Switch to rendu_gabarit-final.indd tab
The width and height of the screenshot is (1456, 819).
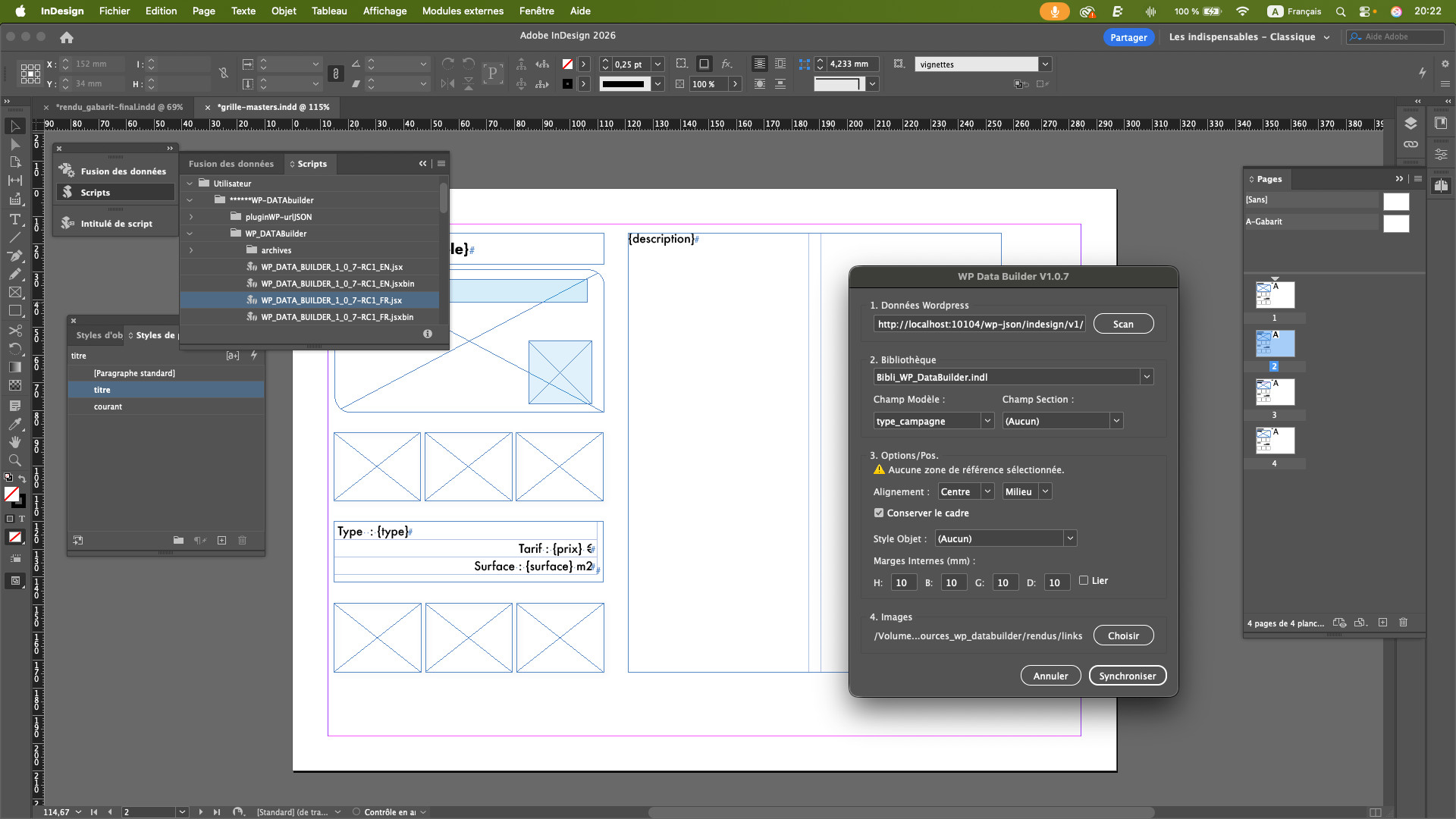(120, 107)
